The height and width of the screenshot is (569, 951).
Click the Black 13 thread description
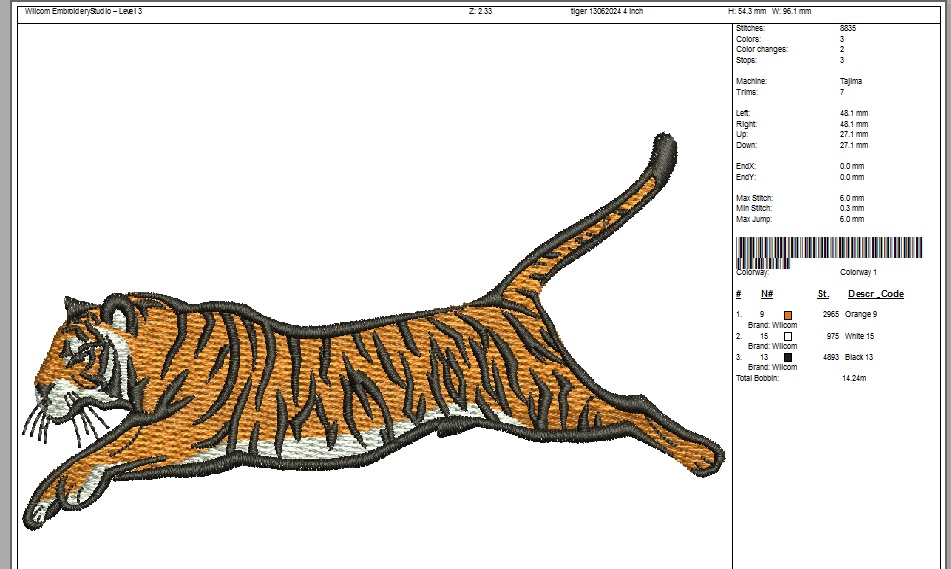pos(859,357)
